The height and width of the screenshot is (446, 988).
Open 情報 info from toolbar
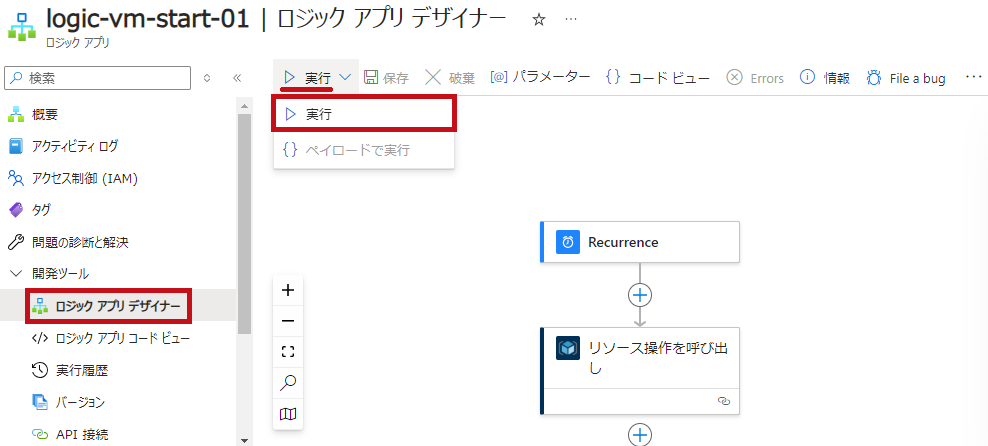pyautogui.click(x=825, y=78)
